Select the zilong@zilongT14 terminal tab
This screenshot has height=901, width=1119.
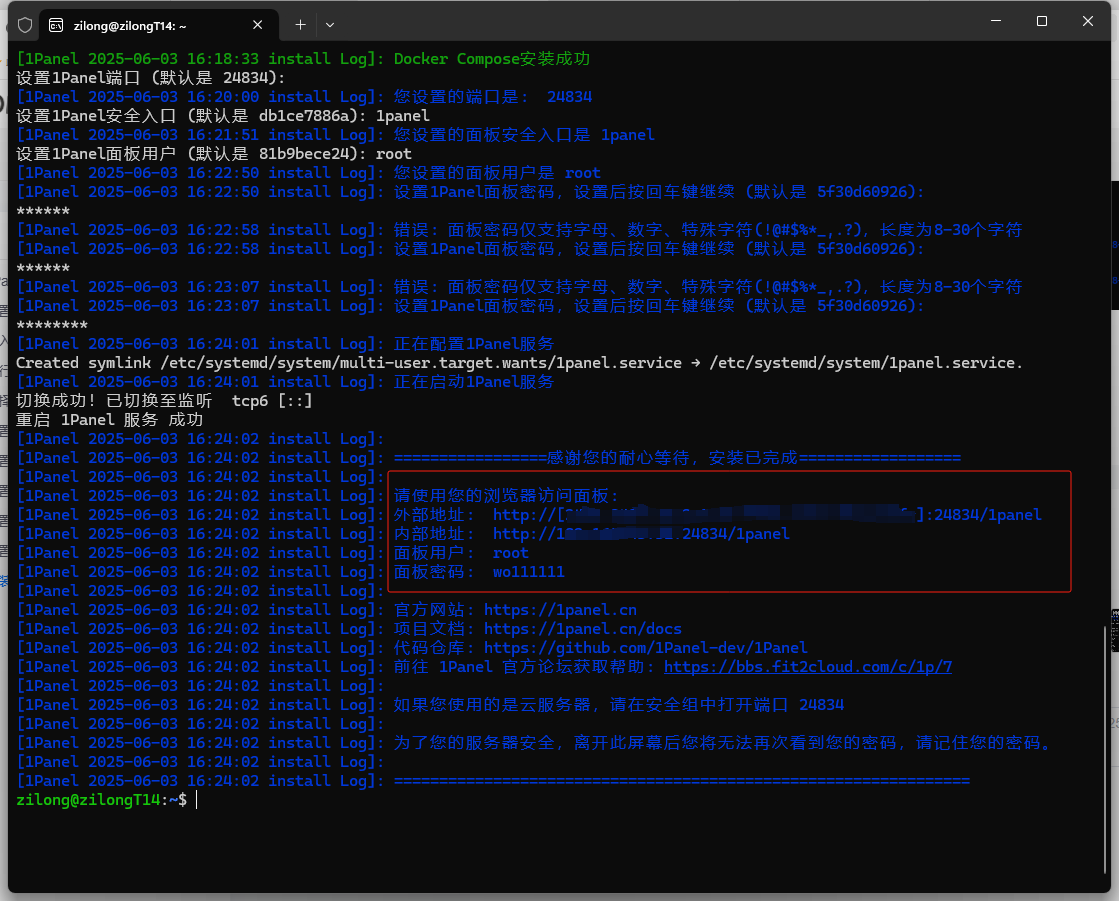158,25
